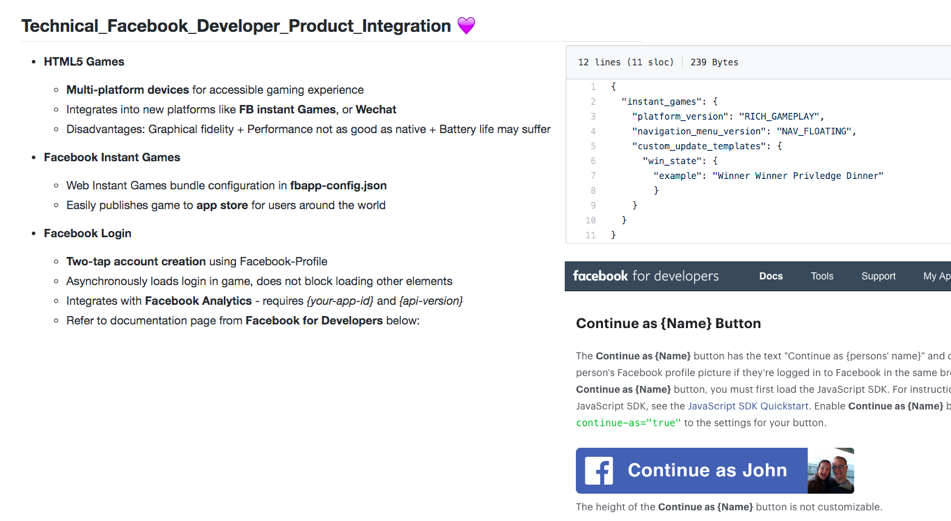The width and height of the screenshot is (951, 521).
Task: Click the green continue-as="true" code snippet
Action: tap(628, 423)
